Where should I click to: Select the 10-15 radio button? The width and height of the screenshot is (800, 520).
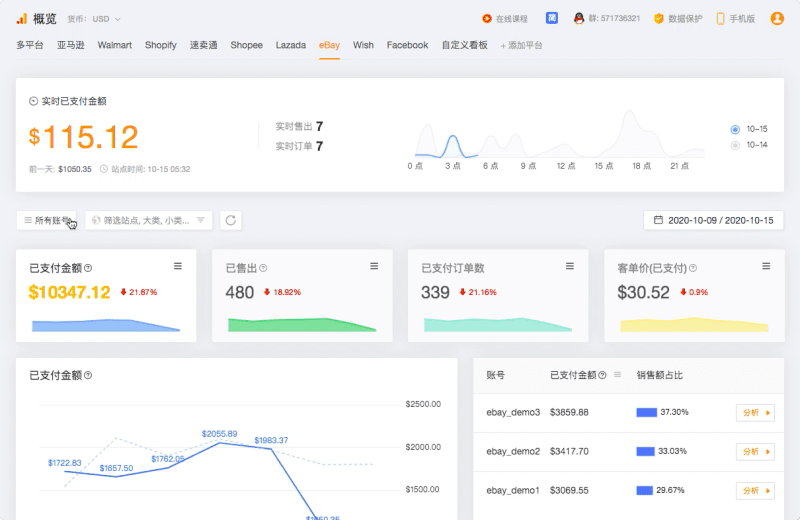click(736, 129)
